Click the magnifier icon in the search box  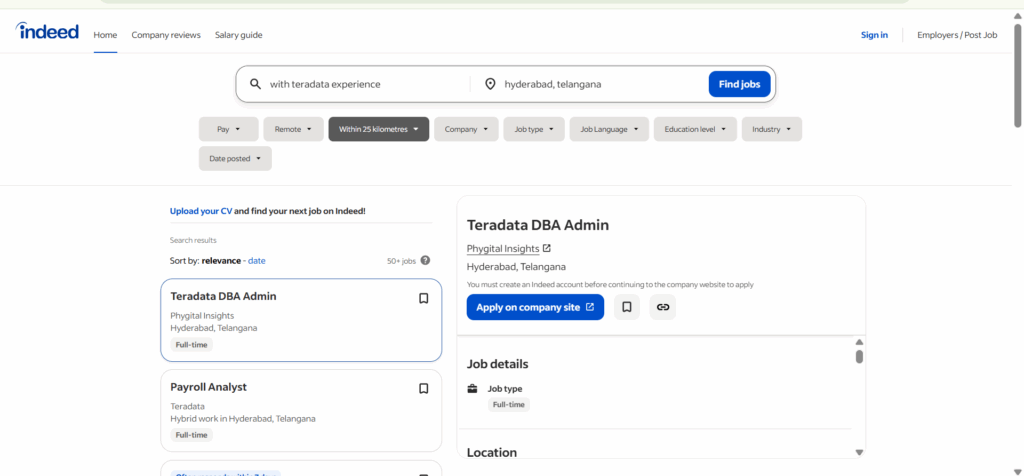tap(255, 84)
